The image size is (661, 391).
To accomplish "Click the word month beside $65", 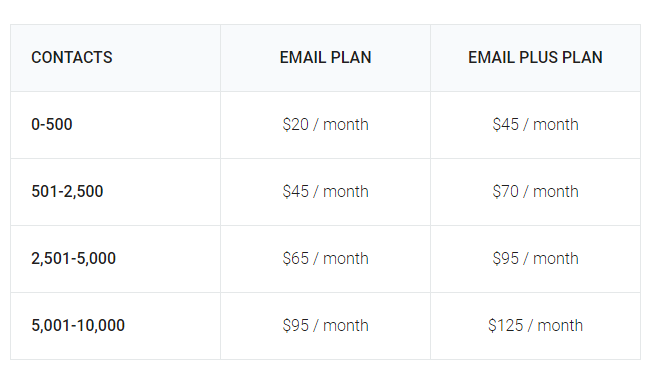I will (346, 258).
